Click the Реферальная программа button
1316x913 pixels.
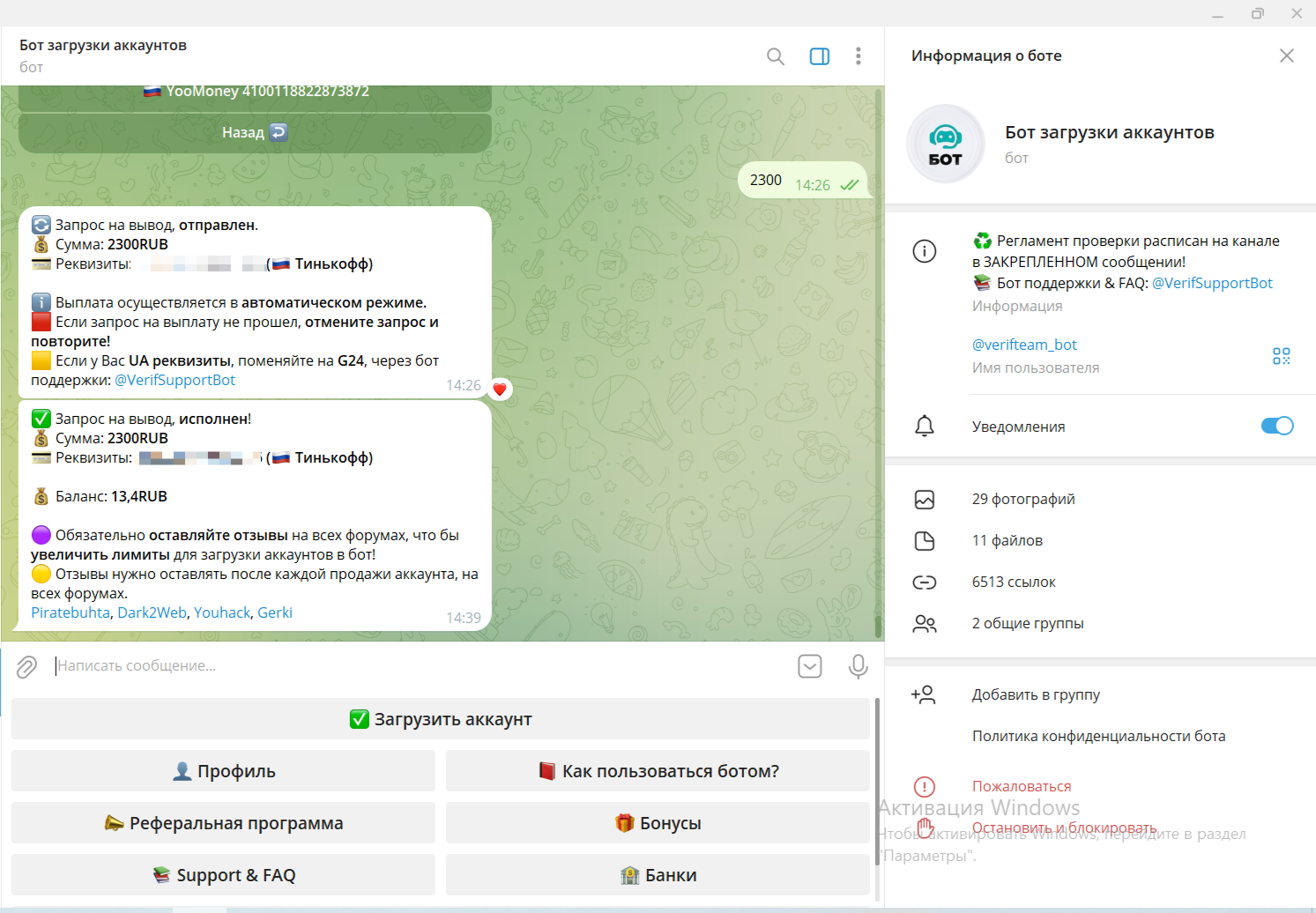click(x=223, y=823)
